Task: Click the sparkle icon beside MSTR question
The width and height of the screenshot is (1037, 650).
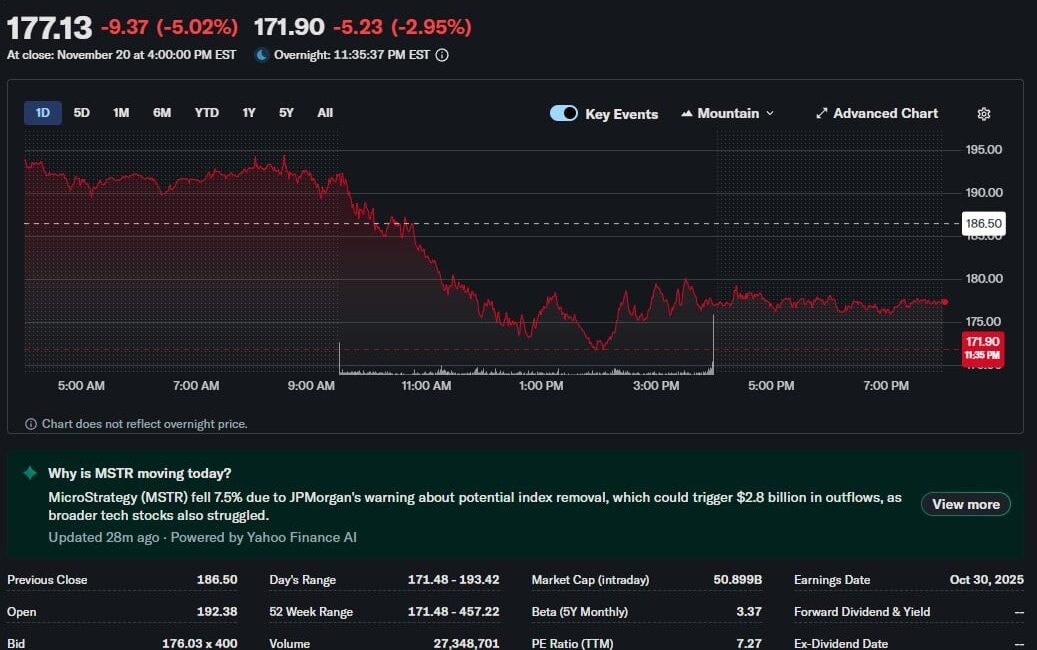Action: pyautogui.click(x=30, y=473)
